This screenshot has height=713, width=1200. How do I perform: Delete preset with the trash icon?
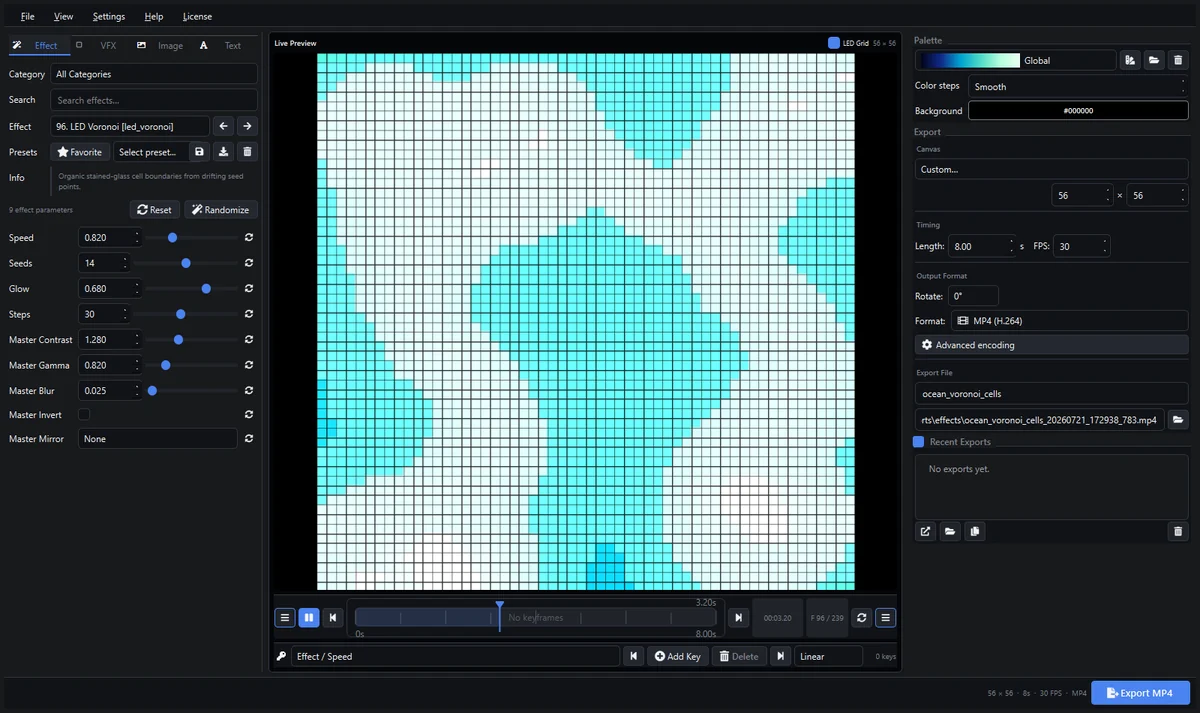pos(247,152)
